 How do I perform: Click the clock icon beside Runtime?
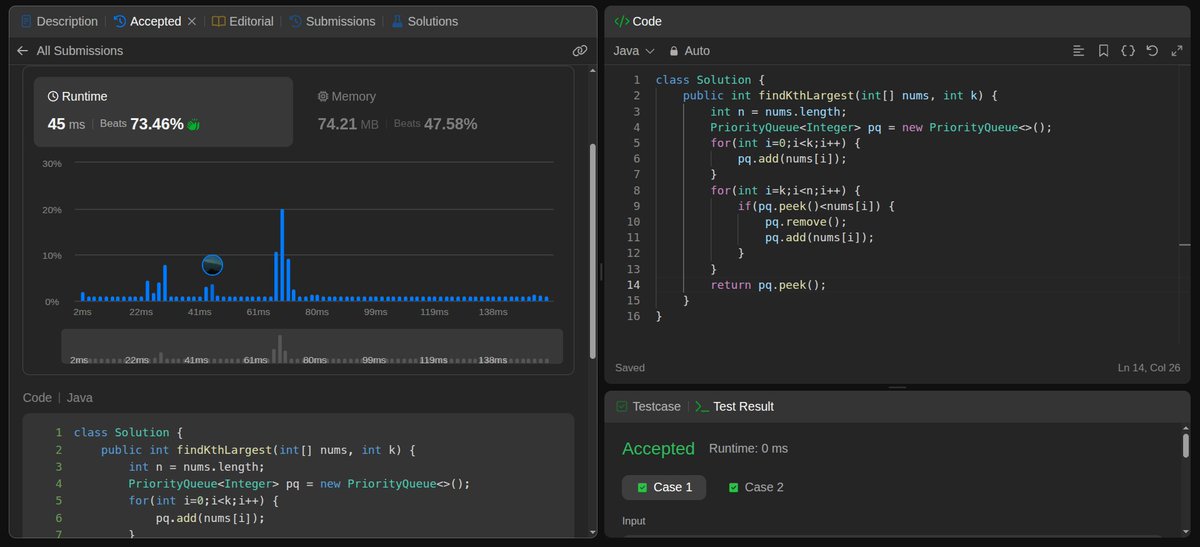click(53, 97)
